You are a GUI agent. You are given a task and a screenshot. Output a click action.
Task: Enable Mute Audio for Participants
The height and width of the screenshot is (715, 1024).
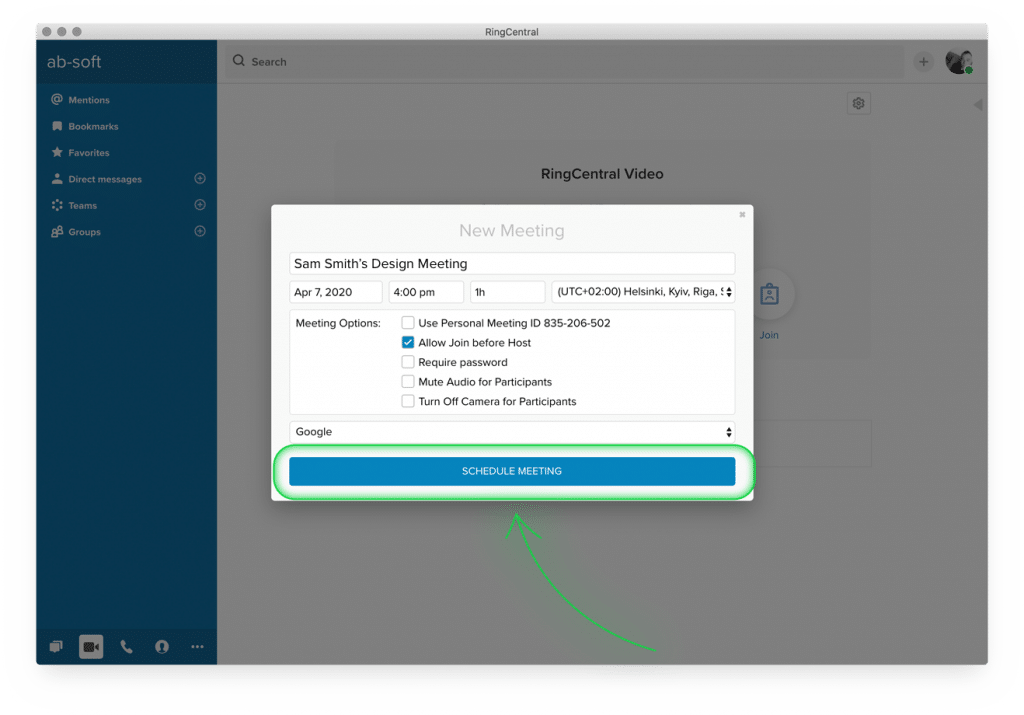408,382
